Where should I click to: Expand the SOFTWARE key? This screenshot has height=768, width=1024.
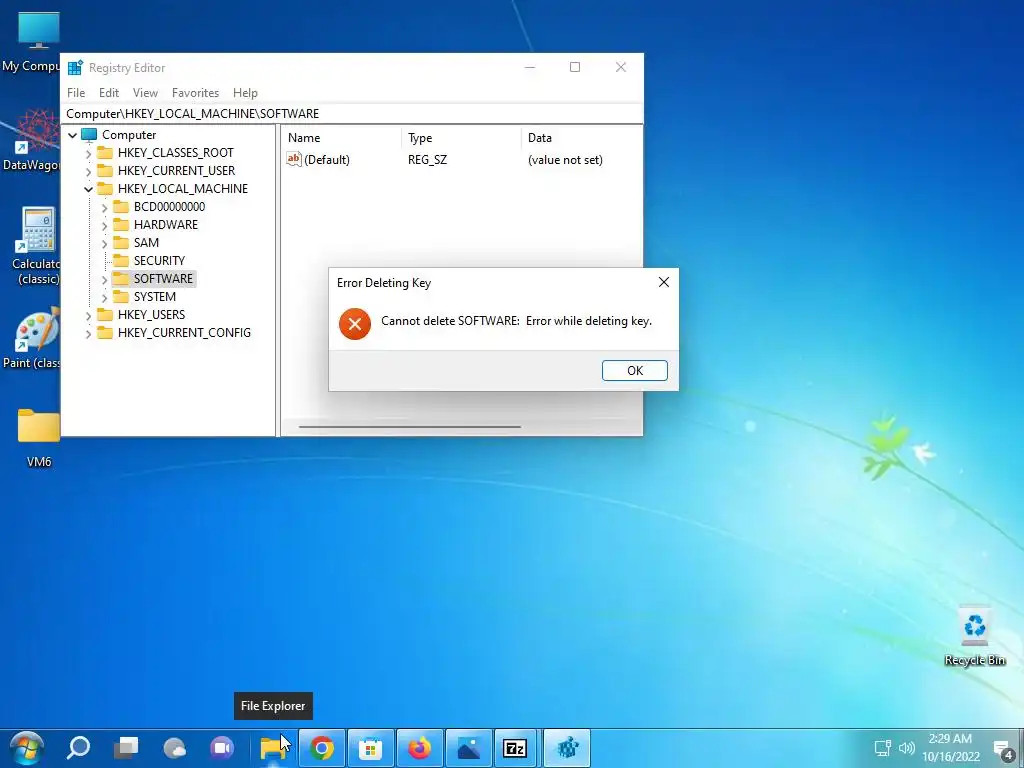104,280
